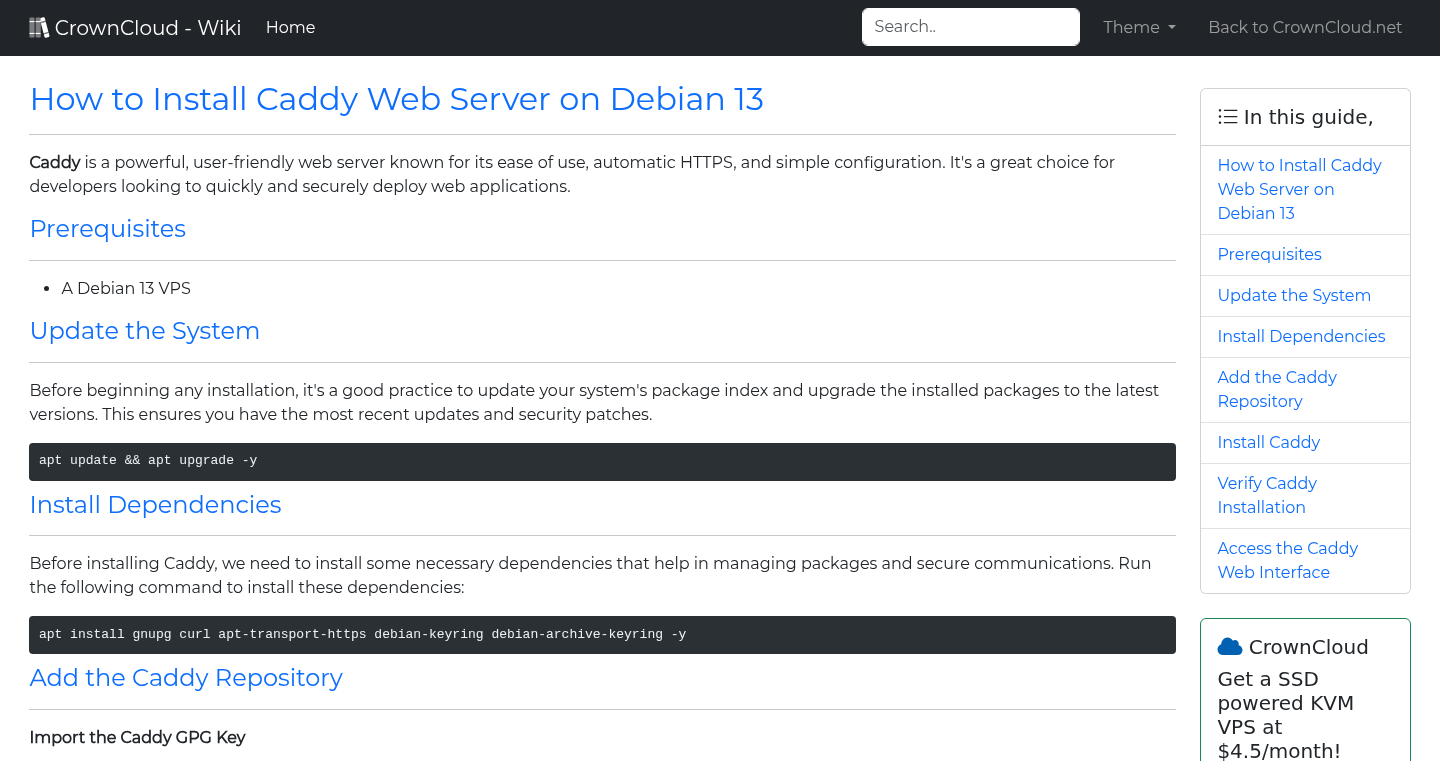Click Access the Caddy Web Interface link

pyautogui.click(x=1288, y=560)
